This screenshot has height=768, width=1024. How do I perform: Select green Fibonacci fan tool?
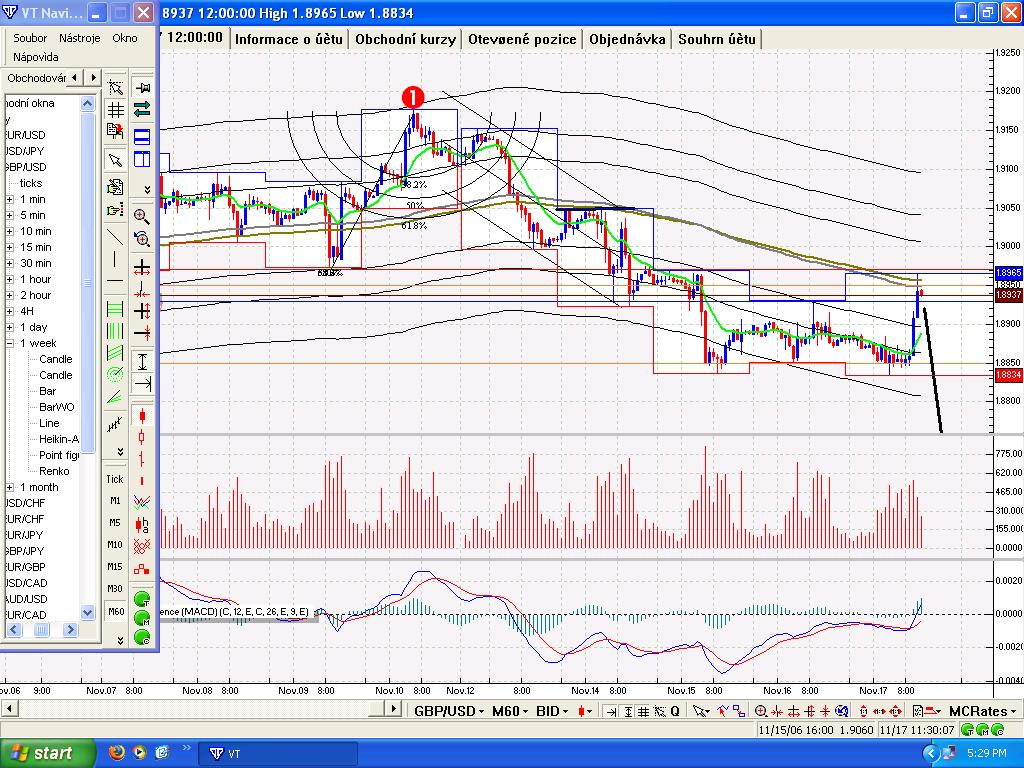tap(116, 396)
